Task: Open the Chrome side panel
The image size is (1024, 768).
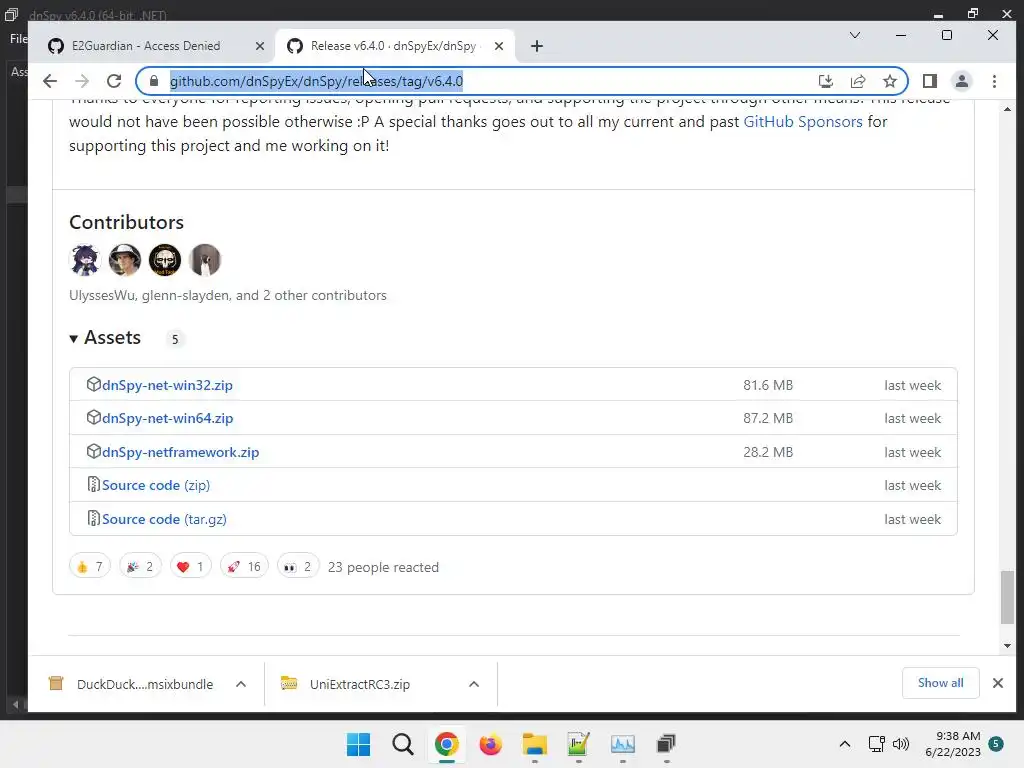Action: (930, 81)
